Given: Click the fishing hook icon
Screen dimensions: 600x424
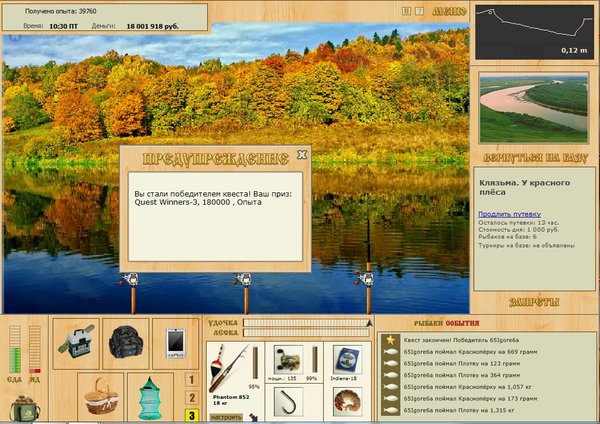Looking at the screenshot, I should coord(288,401).
